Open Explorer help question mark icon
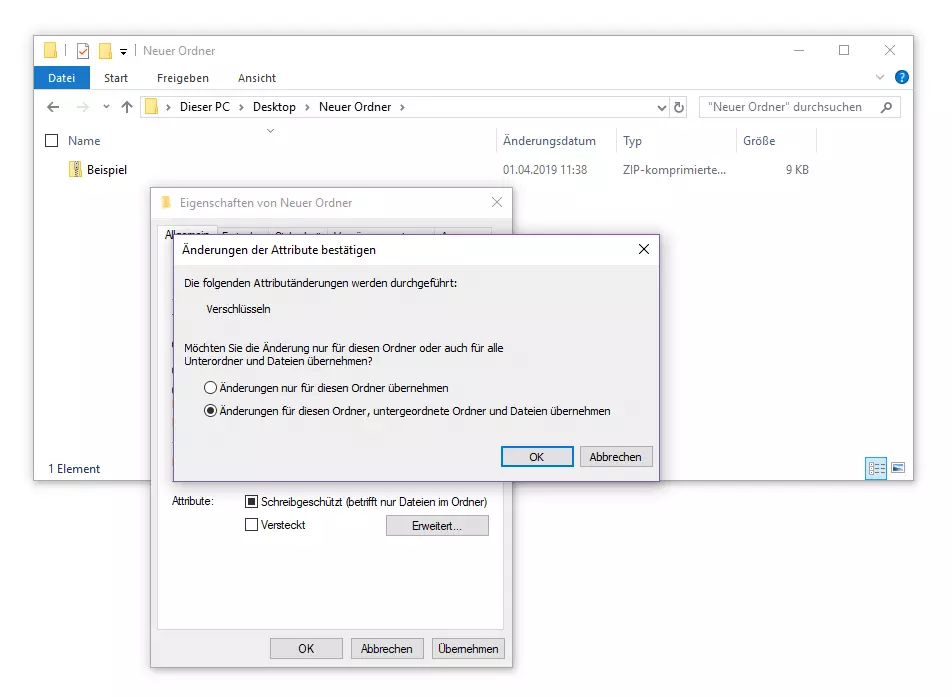 point(902,77)
